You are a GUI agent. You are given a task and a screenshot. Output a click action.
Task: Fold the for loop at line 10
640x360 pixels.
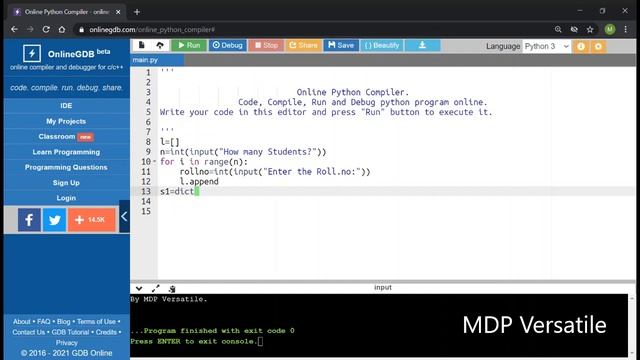[x=154, y=162]
